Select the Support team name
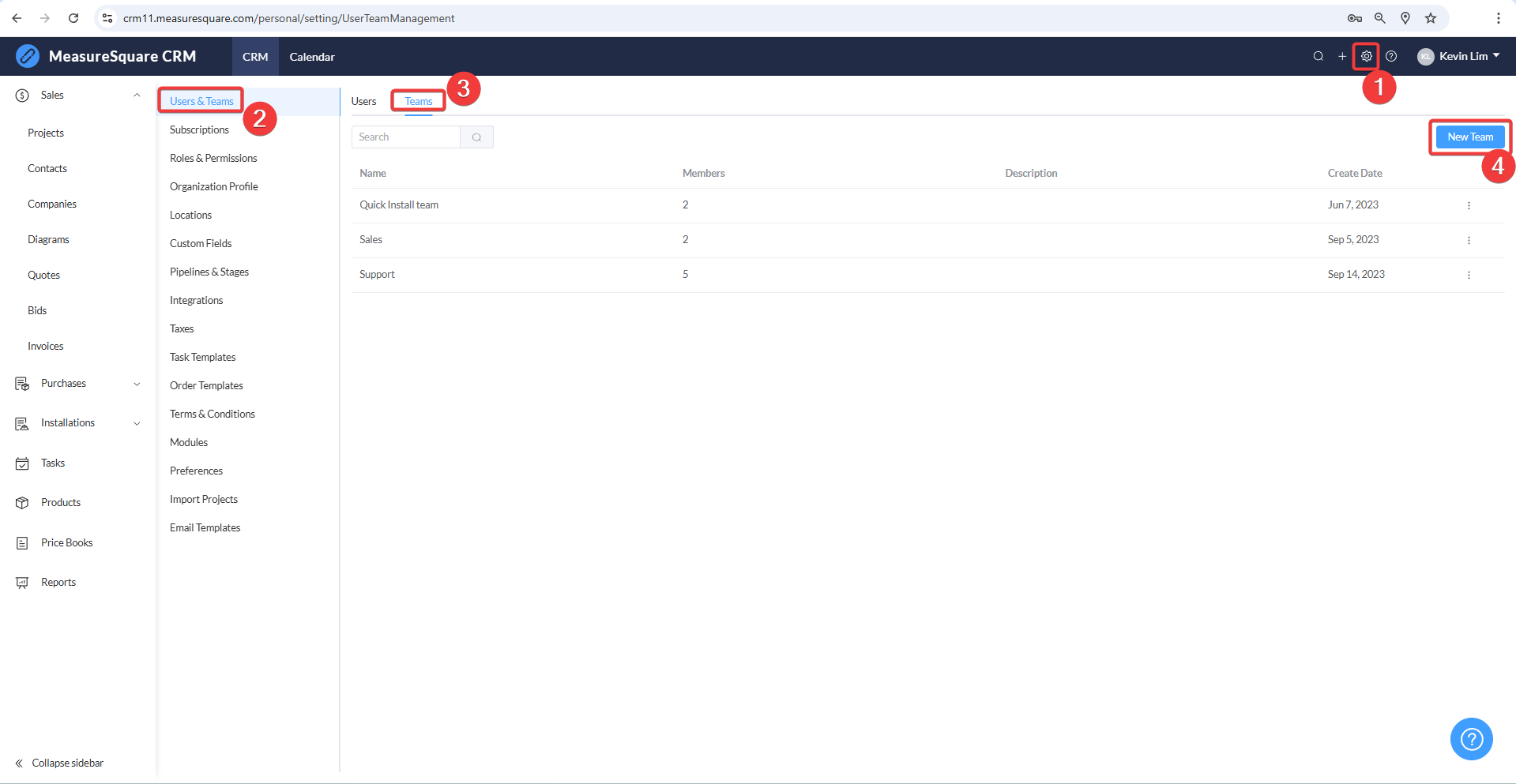 [x=377, y=274]
